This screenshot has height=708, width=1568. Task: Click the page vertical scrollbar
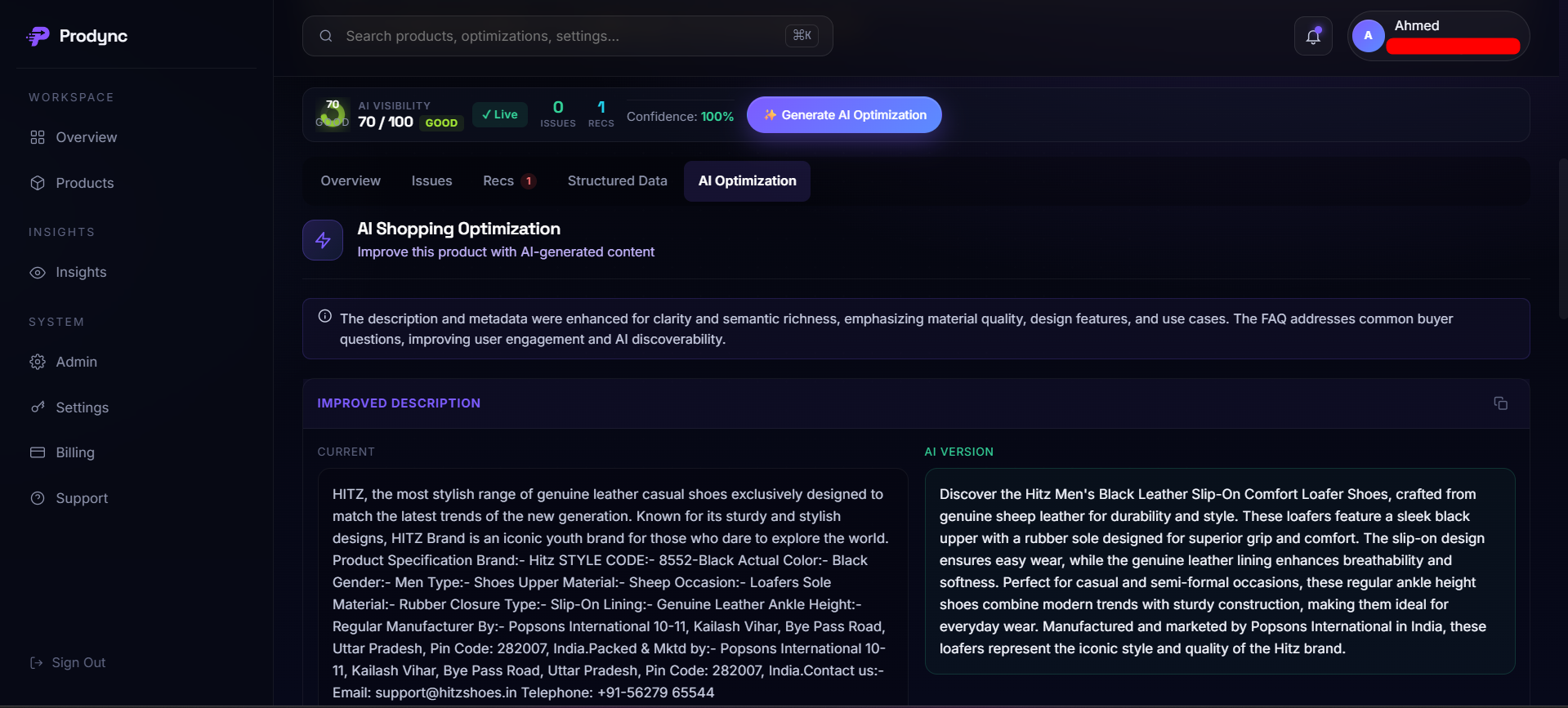[1563, 238]
